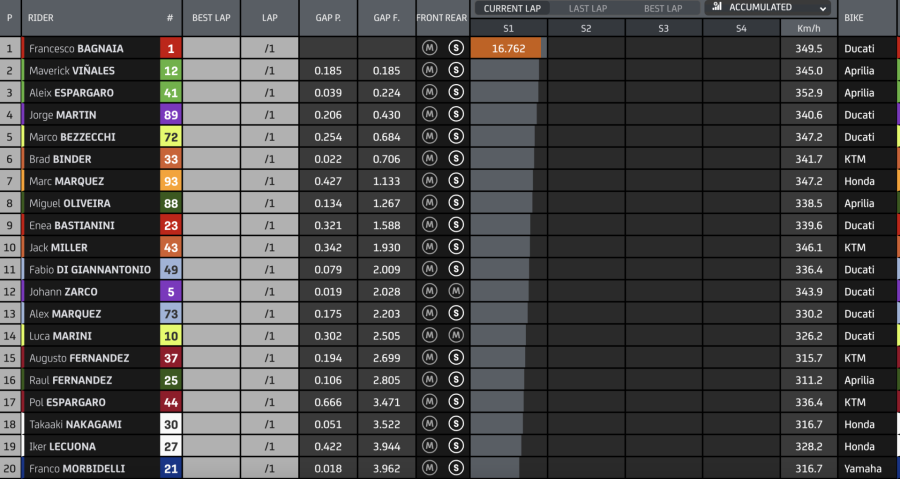Click the 1.133 gap value
The image size is (900, 479).
(x=386, y=181)
